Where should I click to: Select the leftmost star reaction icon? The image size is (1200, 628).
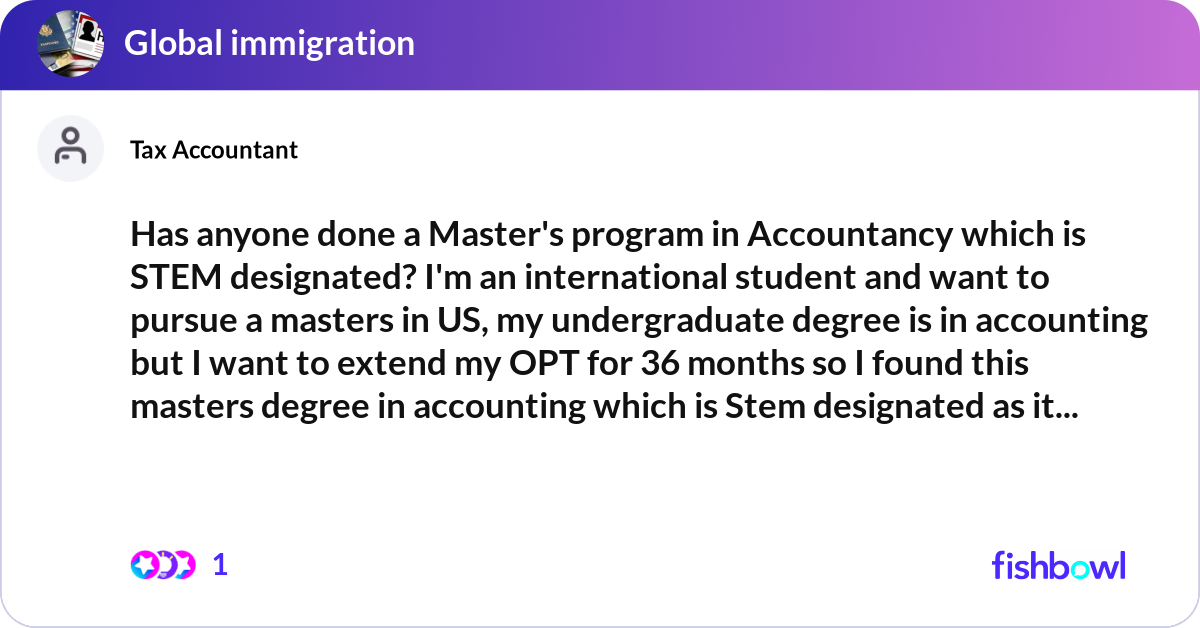click(144, 565)
